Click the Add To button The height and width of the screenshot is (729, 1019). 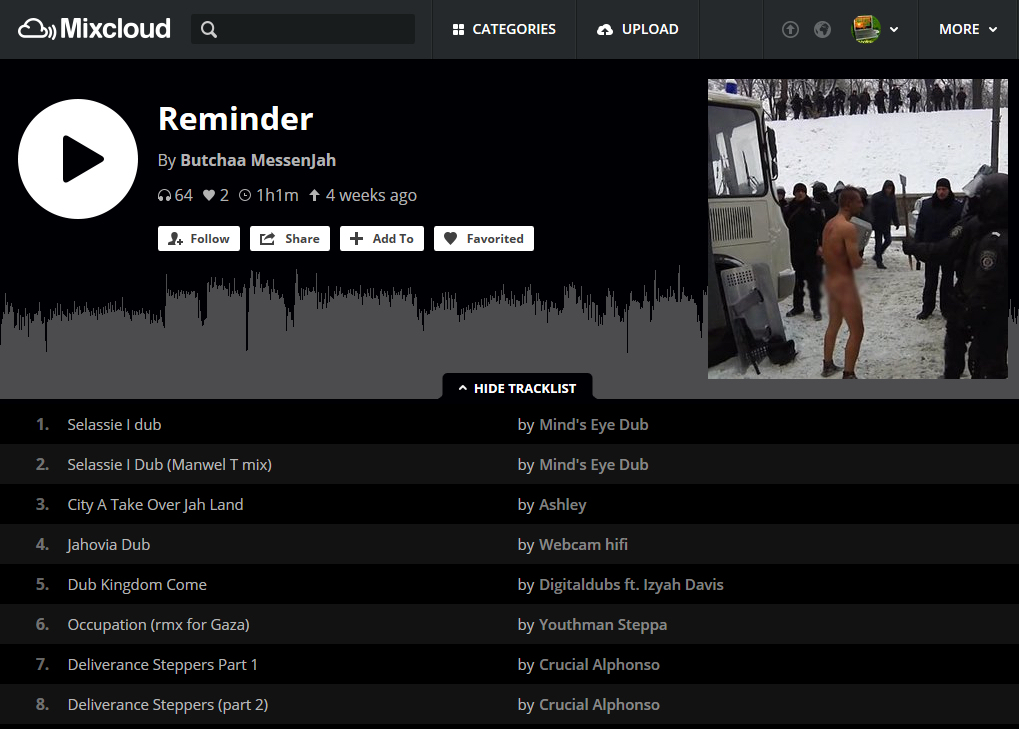(x=381, y=238)
